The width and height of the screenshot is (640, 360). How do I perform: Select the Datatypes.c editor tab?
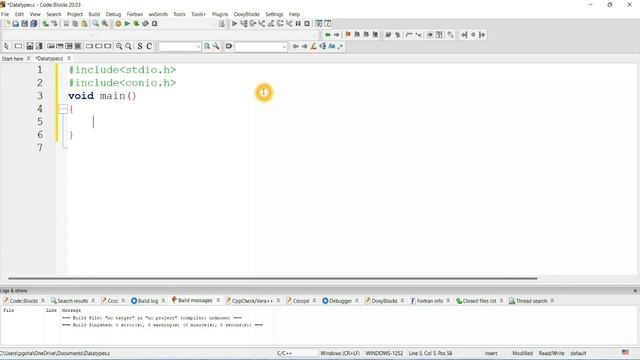(x=49, y=59)
